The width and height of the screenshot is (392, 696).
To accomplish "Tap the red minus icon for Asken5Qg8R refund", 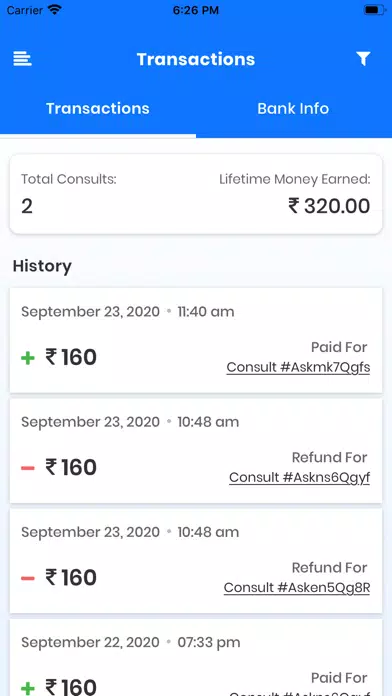I will (x=28, y=578).
